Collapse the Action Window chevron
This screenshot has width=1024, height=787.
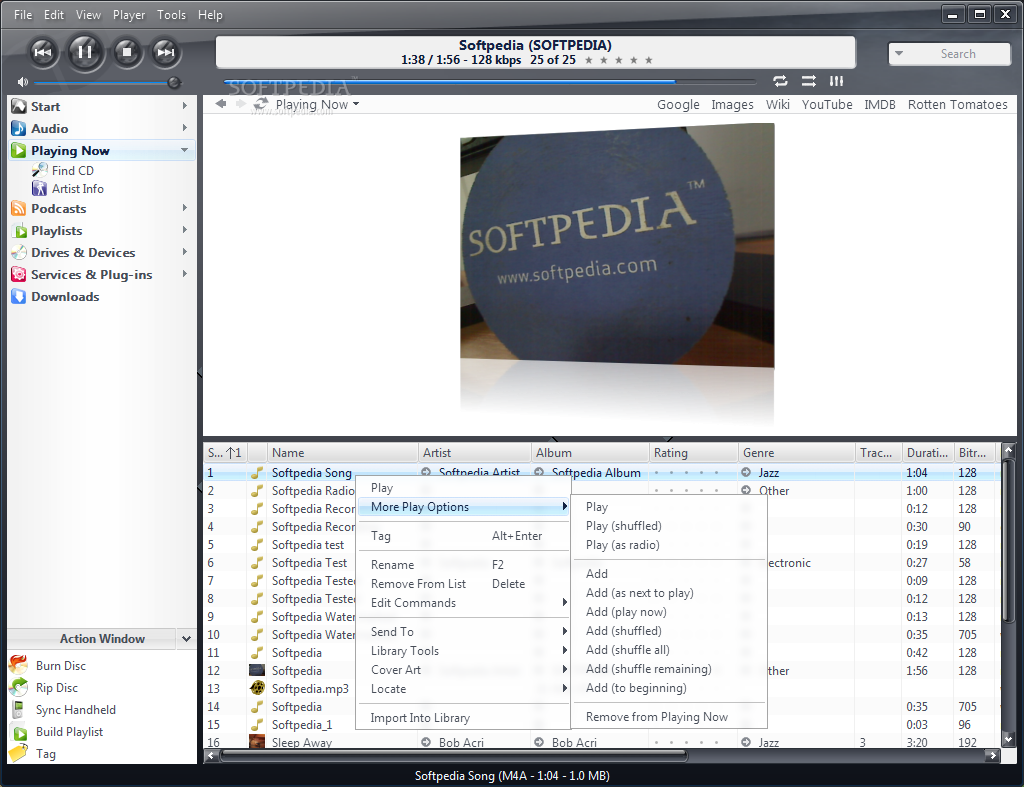187,639
